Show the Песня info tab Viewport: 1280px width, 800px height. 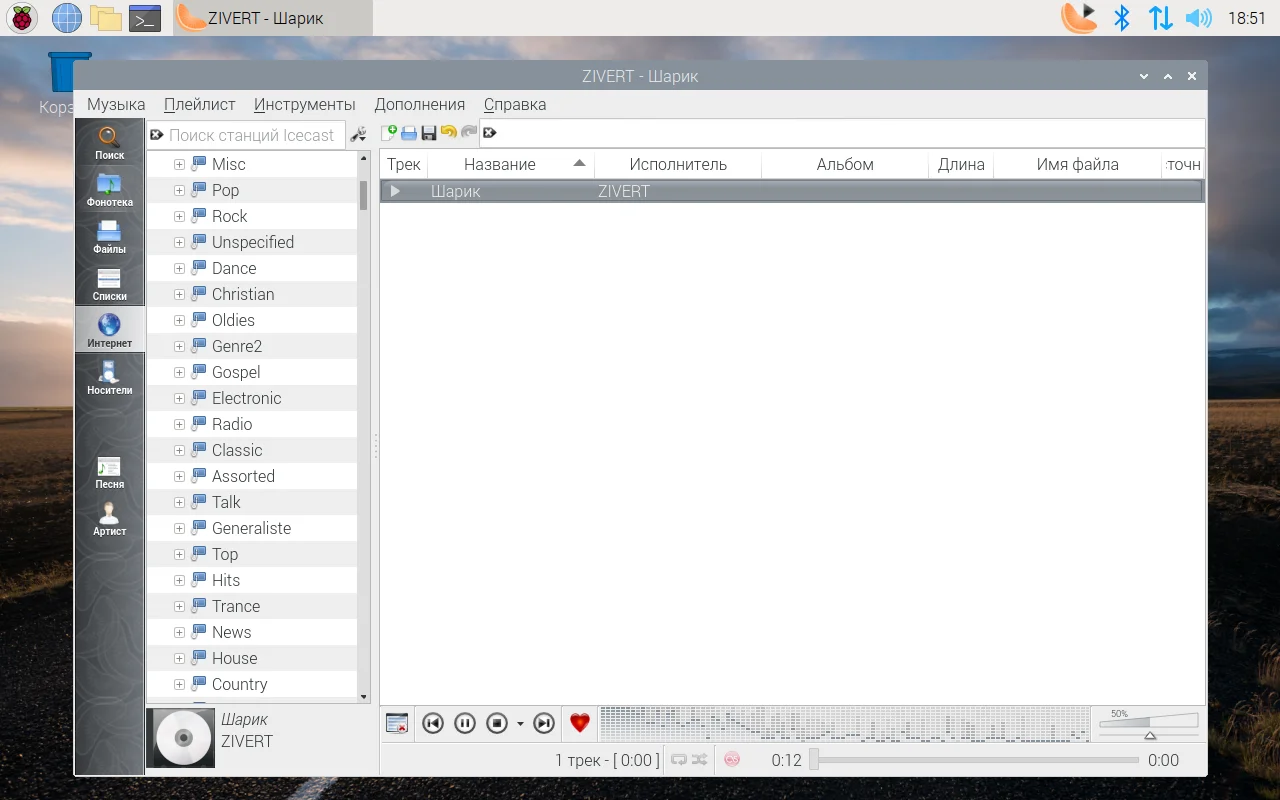(x=110, y=472)
